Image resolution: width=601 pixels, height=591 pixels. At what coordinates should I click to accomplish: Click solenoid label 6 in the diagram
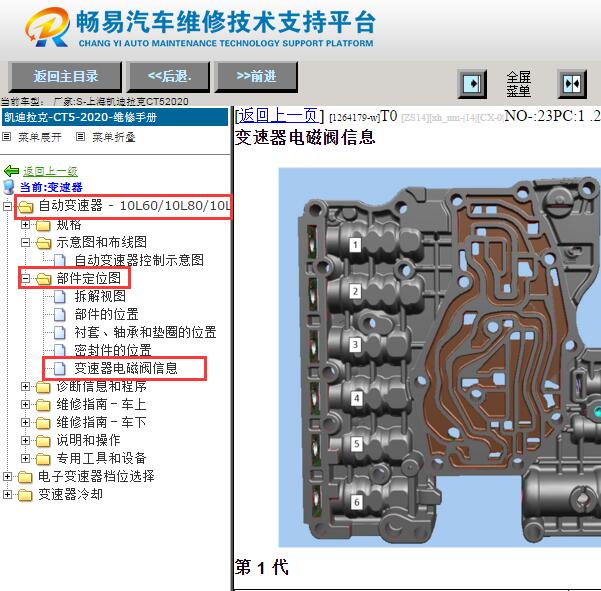click(357, 502)
